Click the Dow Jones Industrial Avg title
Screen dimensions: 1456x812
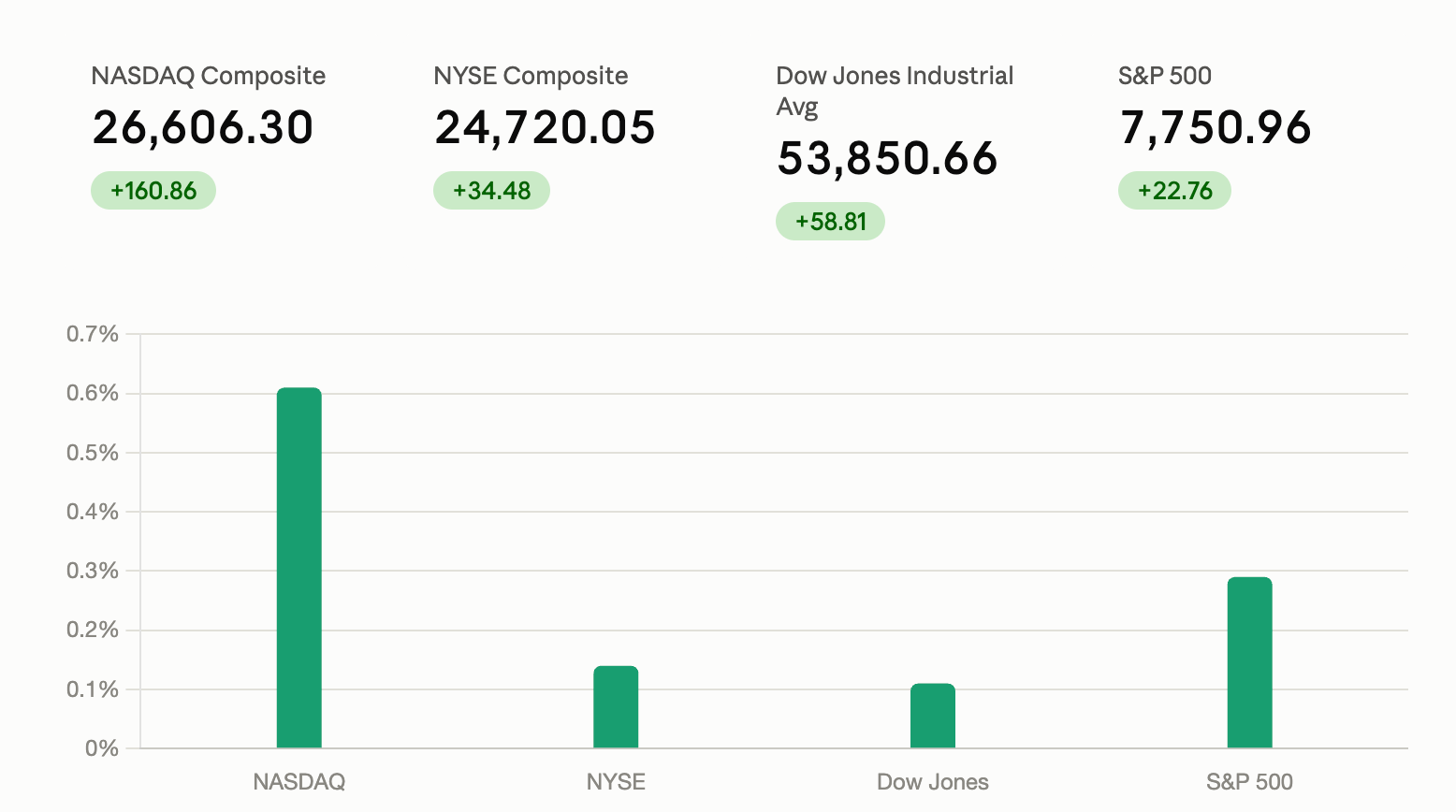click(x=895, y=91)
